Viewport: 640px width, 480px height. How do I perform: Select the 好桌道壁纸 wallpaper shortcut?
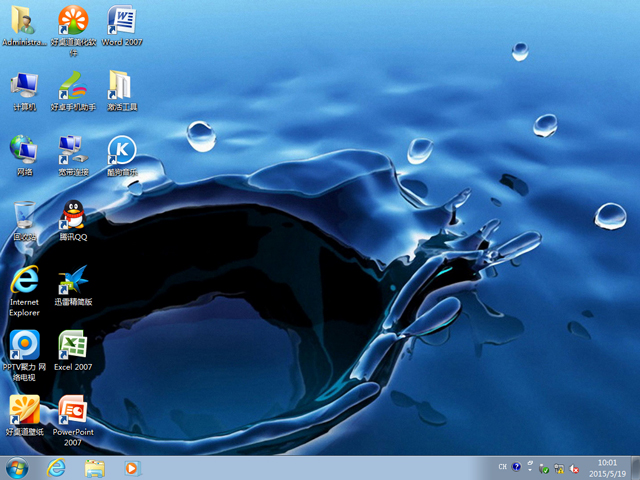click(24, 416)
